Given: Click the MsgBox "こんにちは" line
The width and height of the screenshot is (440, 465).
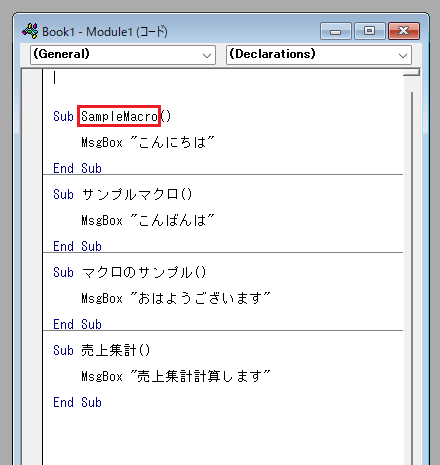Looking at the screenshot, I should [x=148, y=142].
